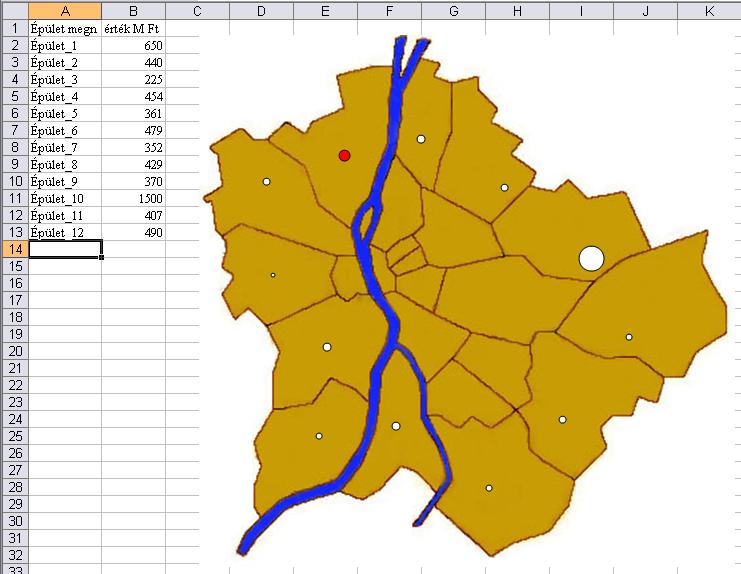The image size is (741, 574).
Task: Select cell containing Épület_5
Action: pos(65,113)
